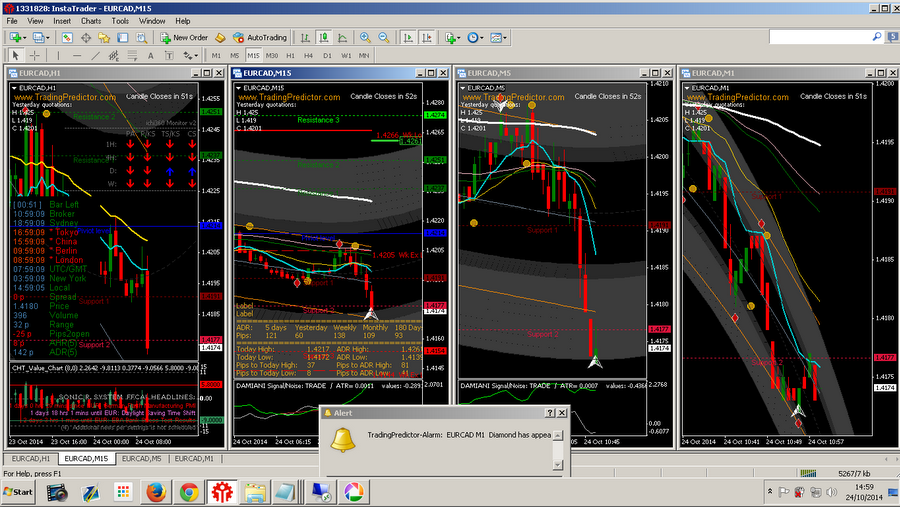Switch chart to bar chart
This screenshot has height=507, width=900.
pyautogui.click(x=305, y=37)
